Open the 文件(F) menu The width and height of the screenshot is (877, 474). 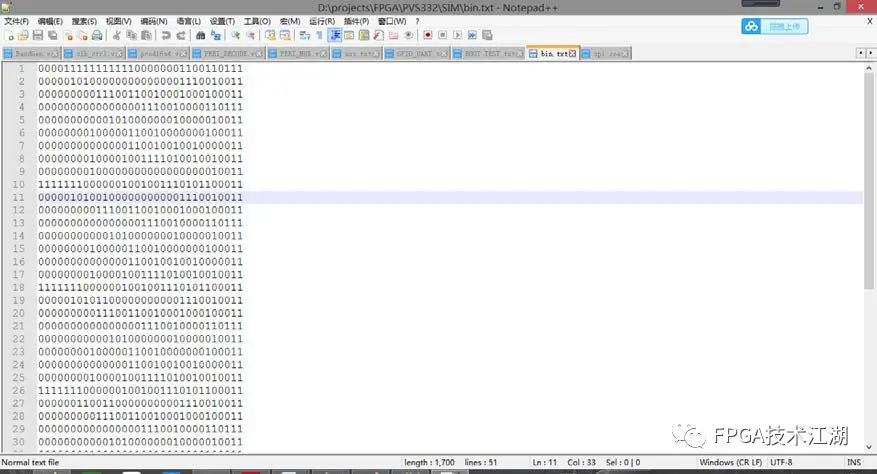17,21
